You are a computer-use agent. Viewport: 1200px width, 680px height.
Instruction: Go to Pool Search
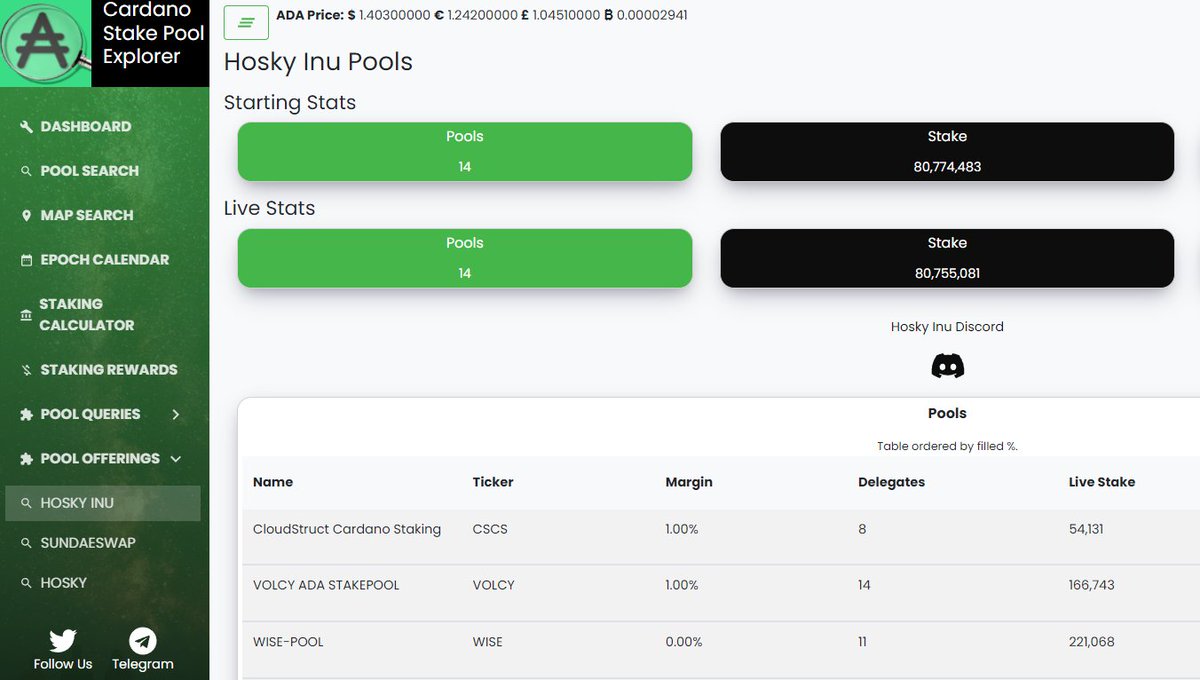tap(90, 171)
